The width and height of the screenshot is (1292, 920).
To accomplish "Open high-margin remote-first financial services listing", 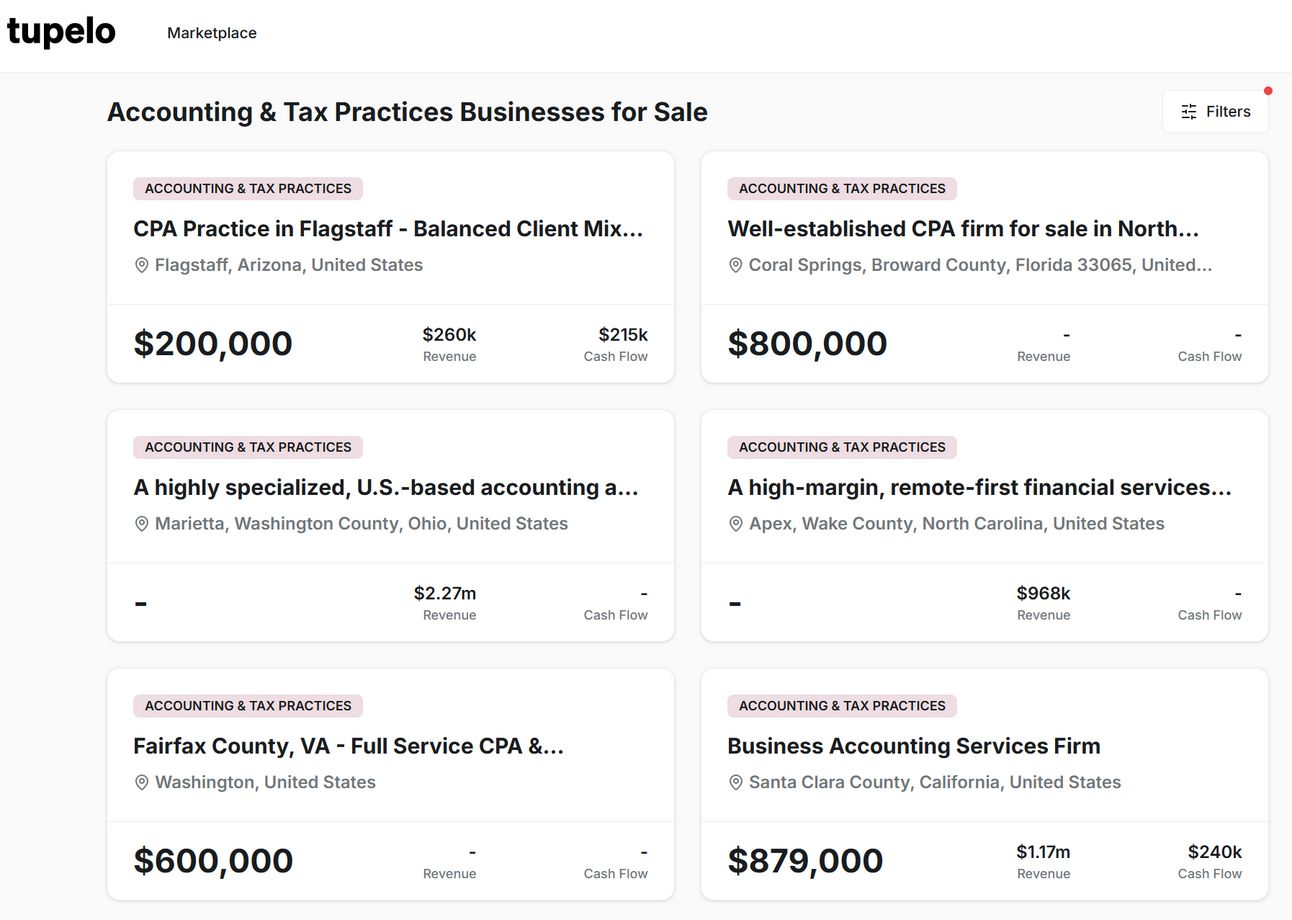I will point(980,488).
